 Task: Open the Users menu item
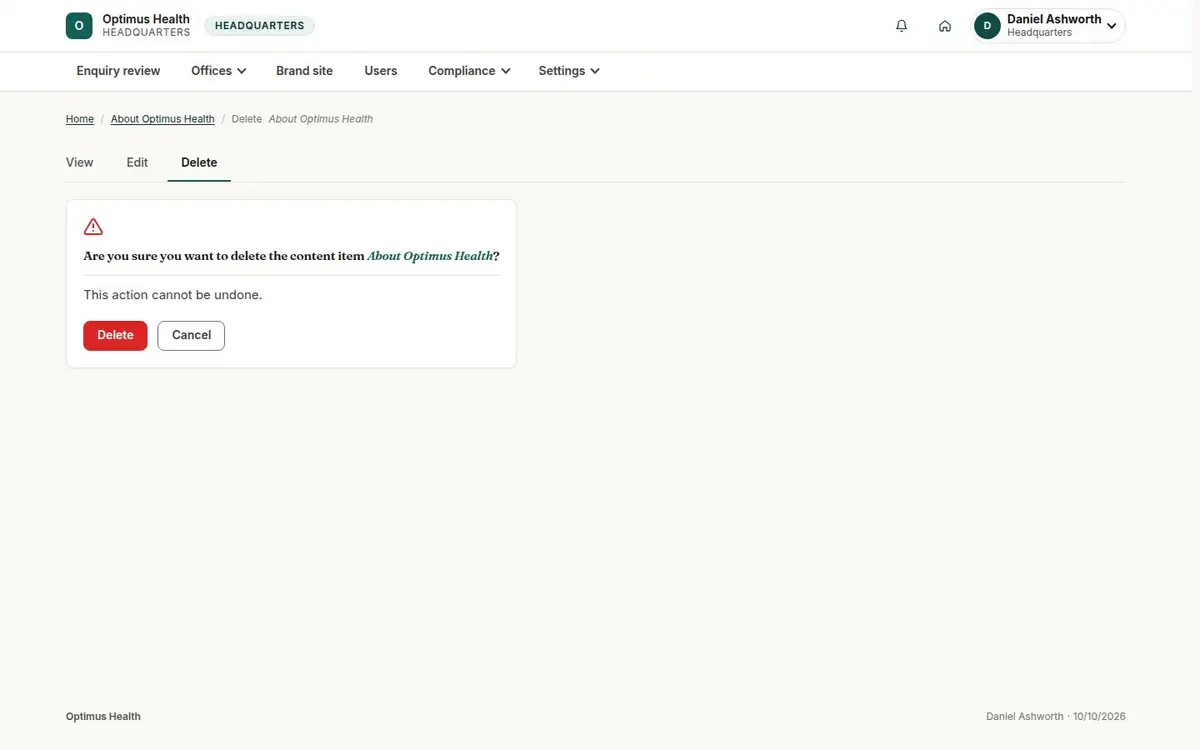point(381,71)
